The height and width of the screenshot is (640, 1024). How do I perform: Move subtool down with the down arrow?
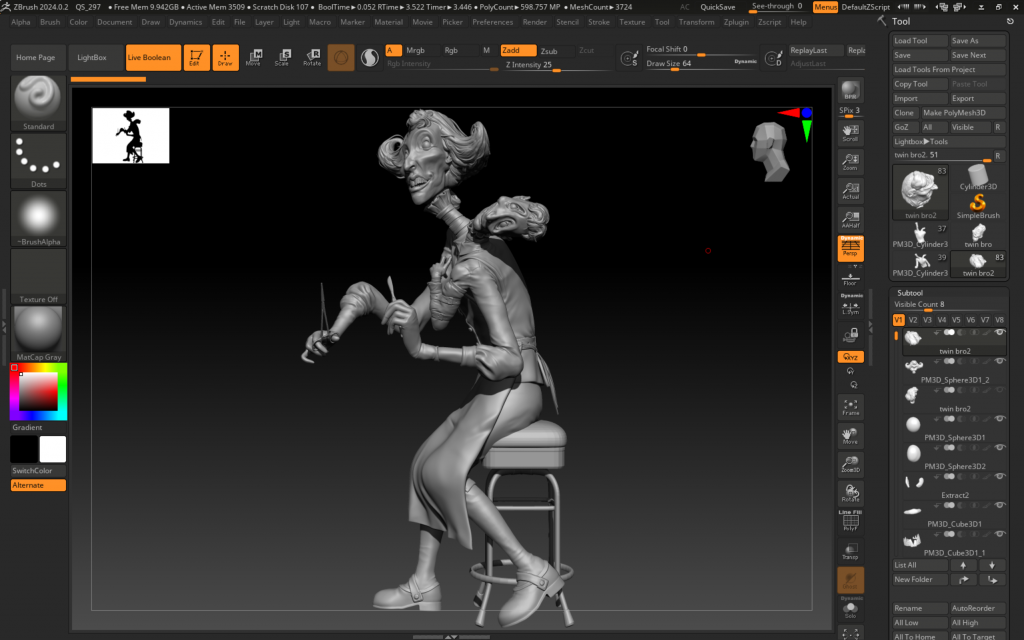991,565
